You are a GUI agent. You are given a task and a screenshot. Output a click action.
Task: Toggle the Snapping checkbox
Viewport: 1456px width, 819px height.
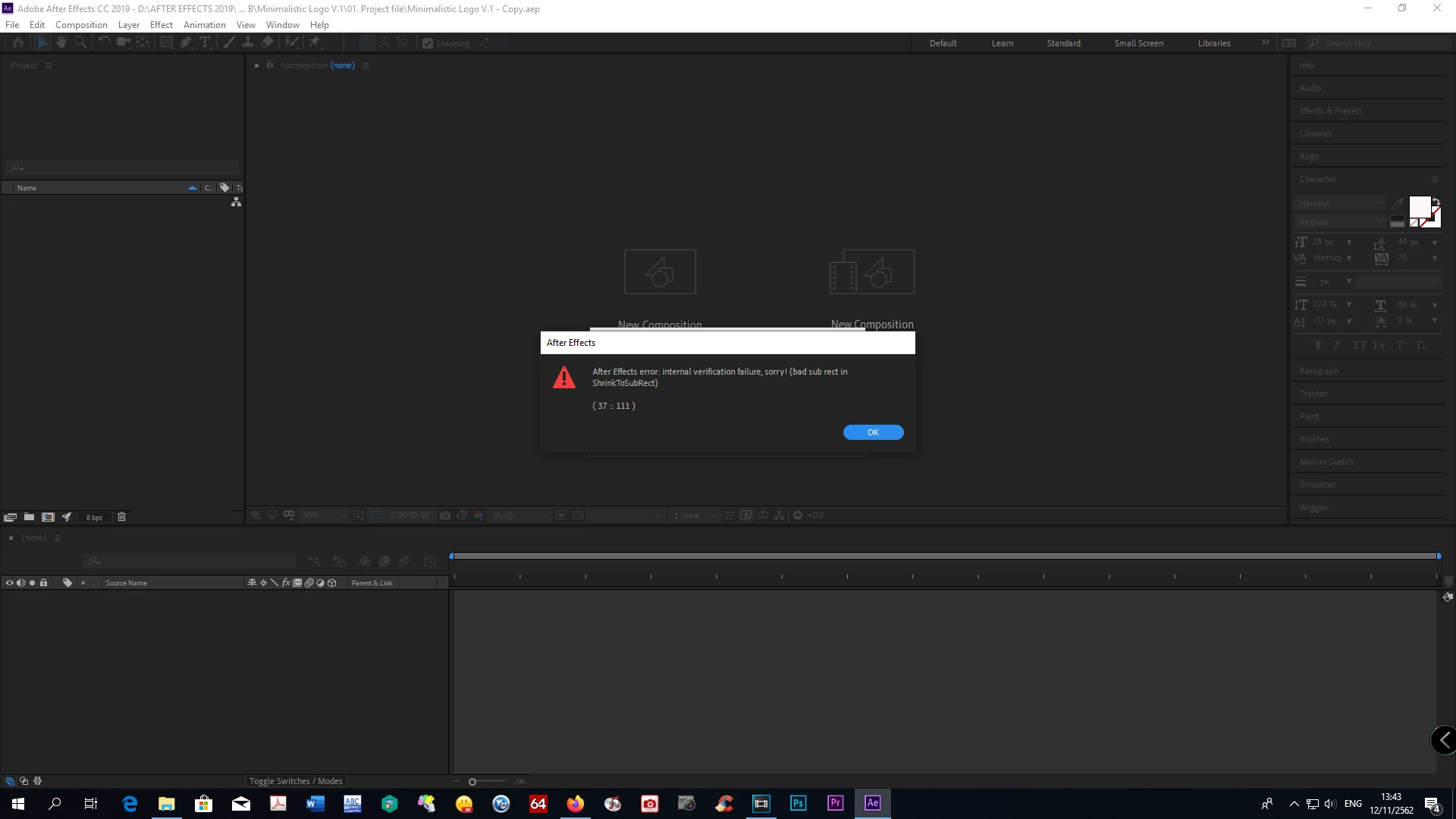428,43
